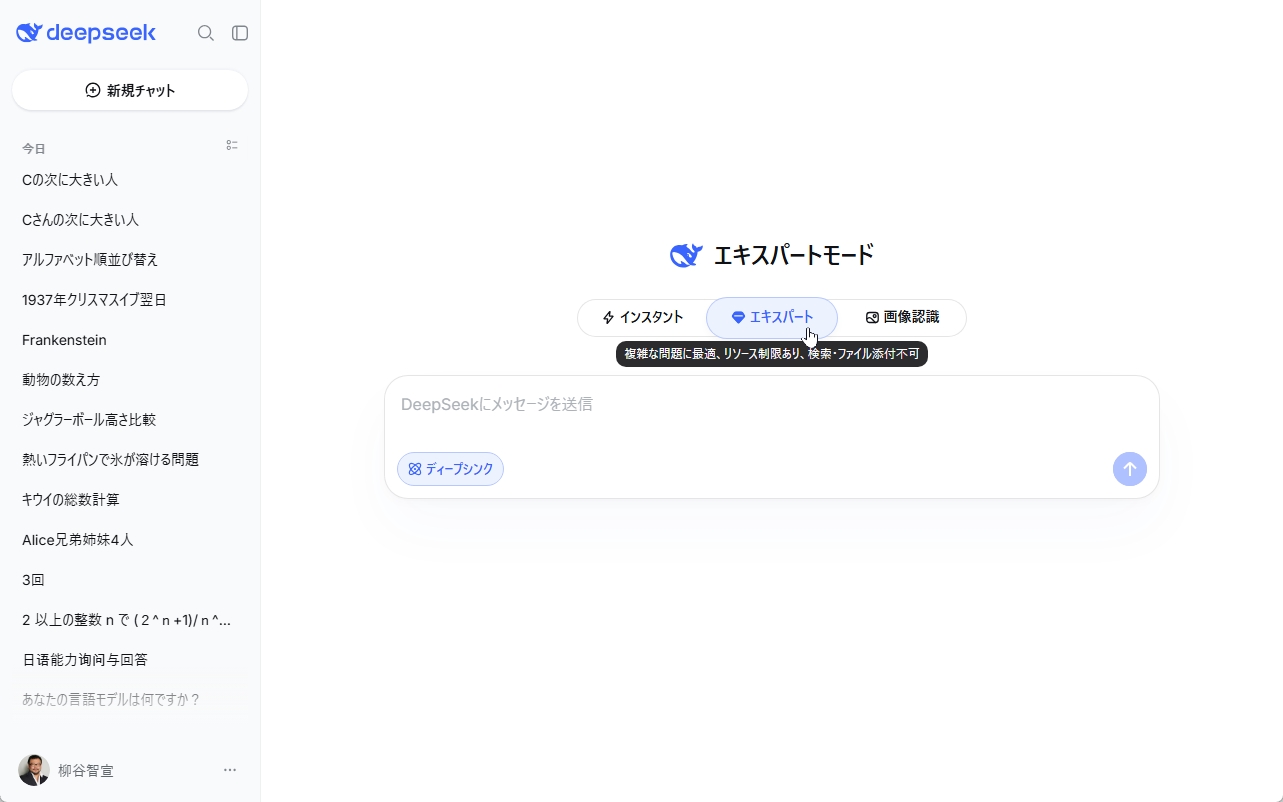This screenshot has height=802, width=1283.
Task: Toggle the ディープシンク deep thinking chip
Action: (x=450, y=469)
